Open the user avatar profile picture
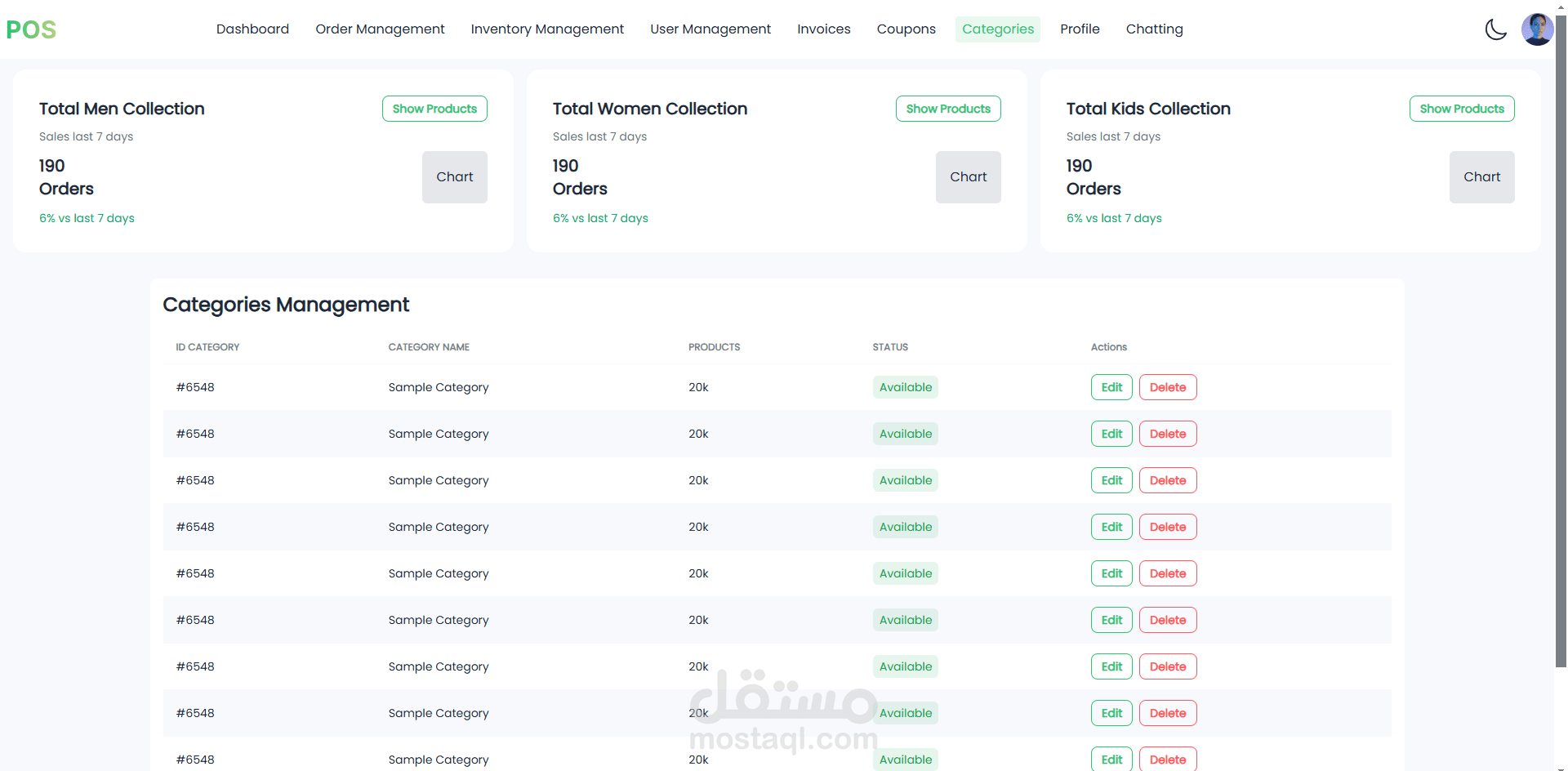1568x771 pixels. (x=1537, y=29)
